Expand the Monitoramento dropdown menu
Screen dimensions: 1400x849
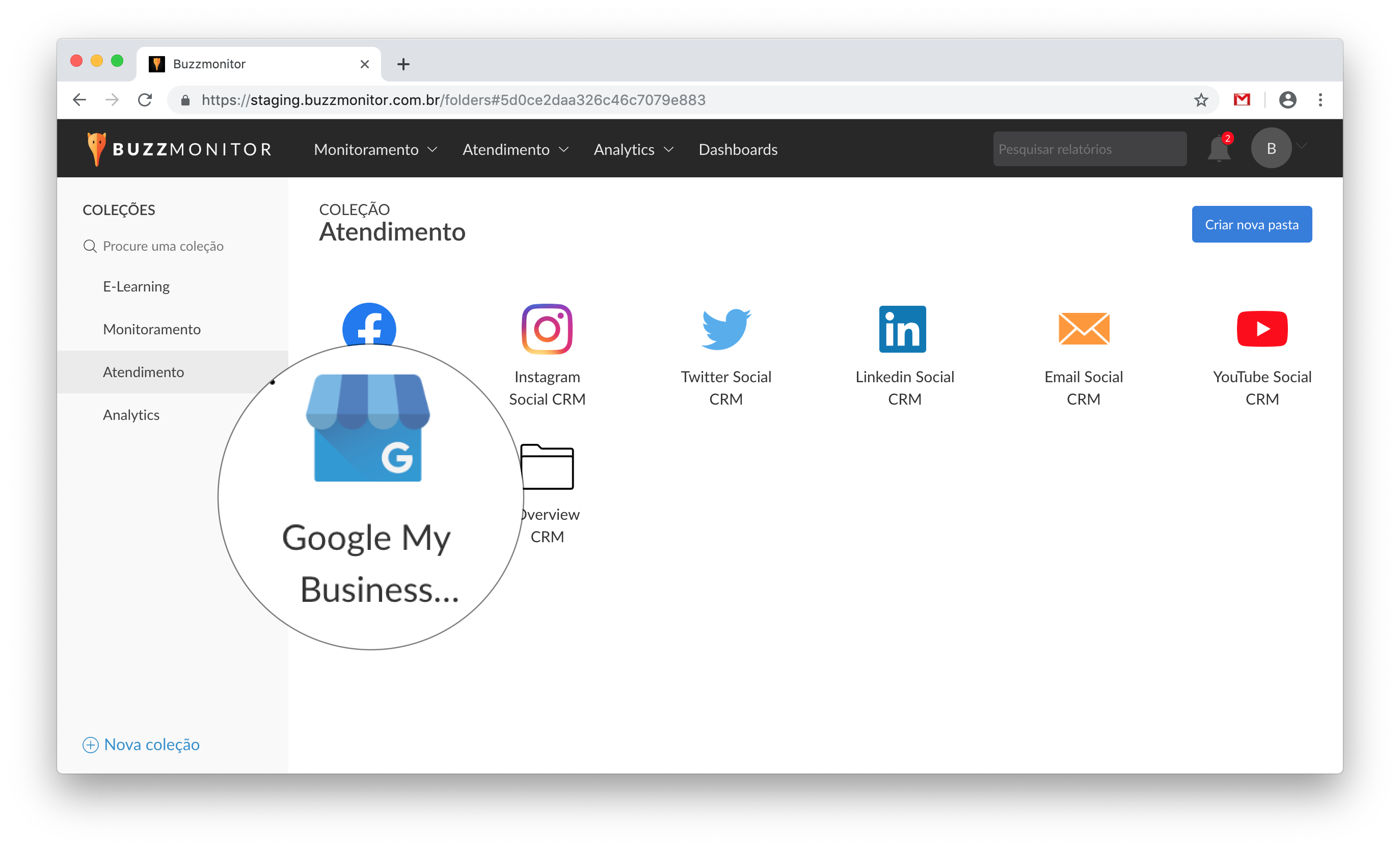pyautogui.click(x=375, y=149)
